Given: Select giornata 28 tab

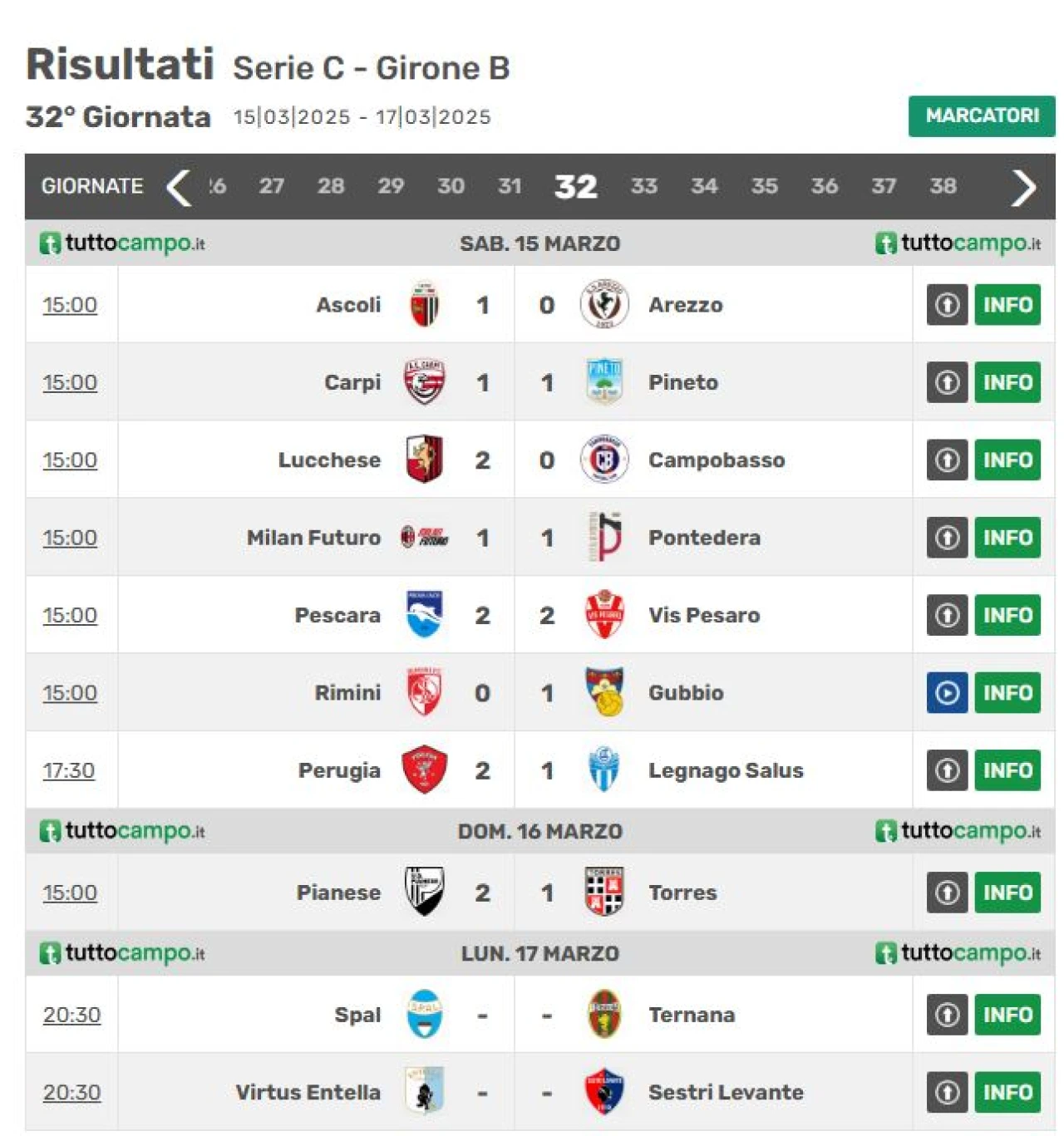Looking at the screenshot, I should click(331, 186).
